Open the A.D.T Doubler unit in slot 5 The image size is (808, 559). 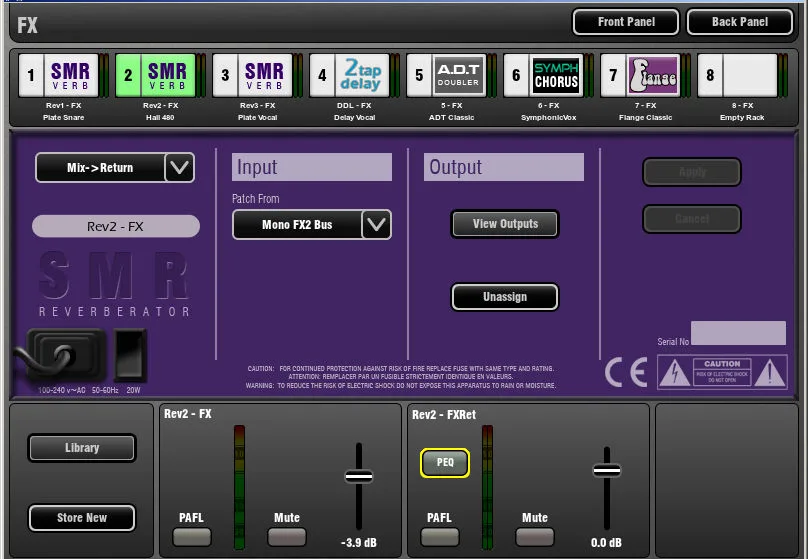tap(459, 75)
